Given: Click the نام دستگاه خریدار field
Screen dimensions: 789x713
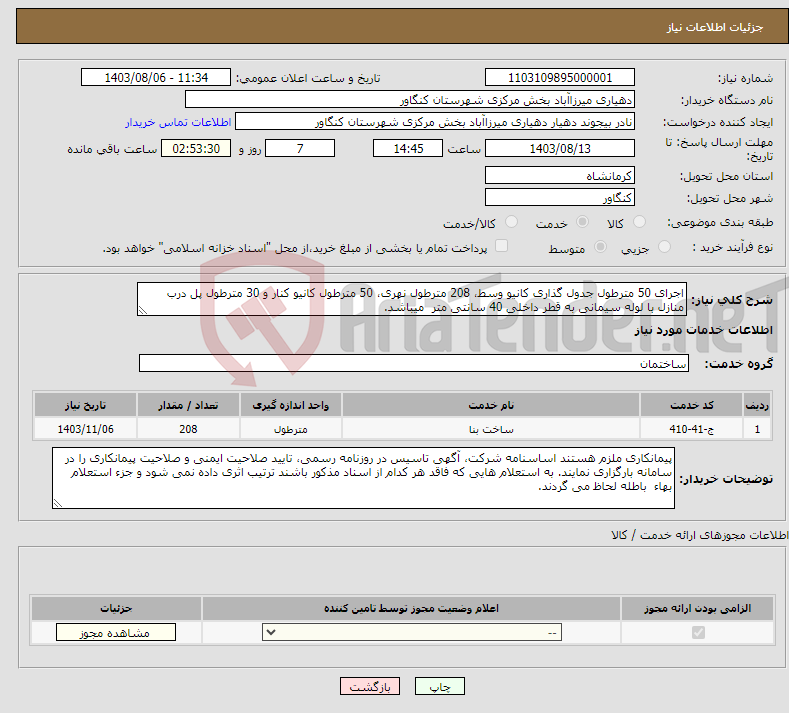Looking at the screenshot, I should pos(410,100).
